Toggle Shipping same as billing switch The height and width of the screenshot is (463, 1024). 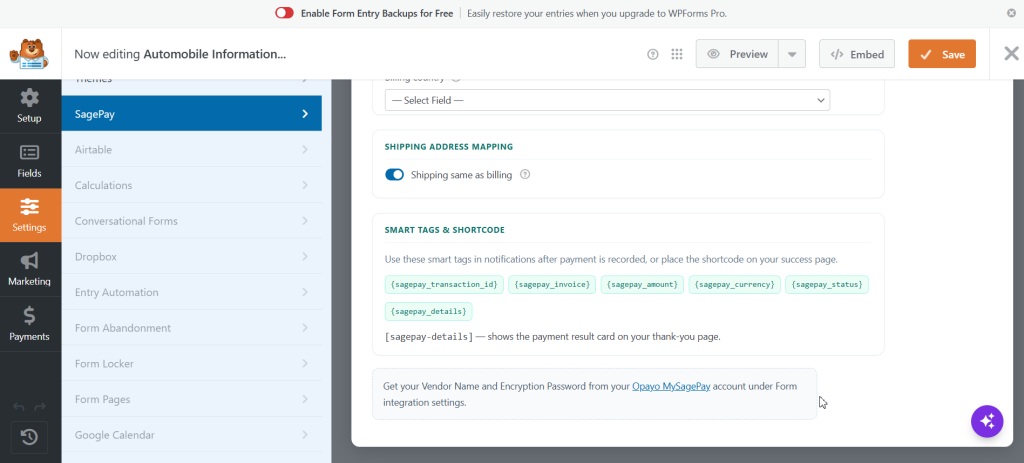point(394,174)
